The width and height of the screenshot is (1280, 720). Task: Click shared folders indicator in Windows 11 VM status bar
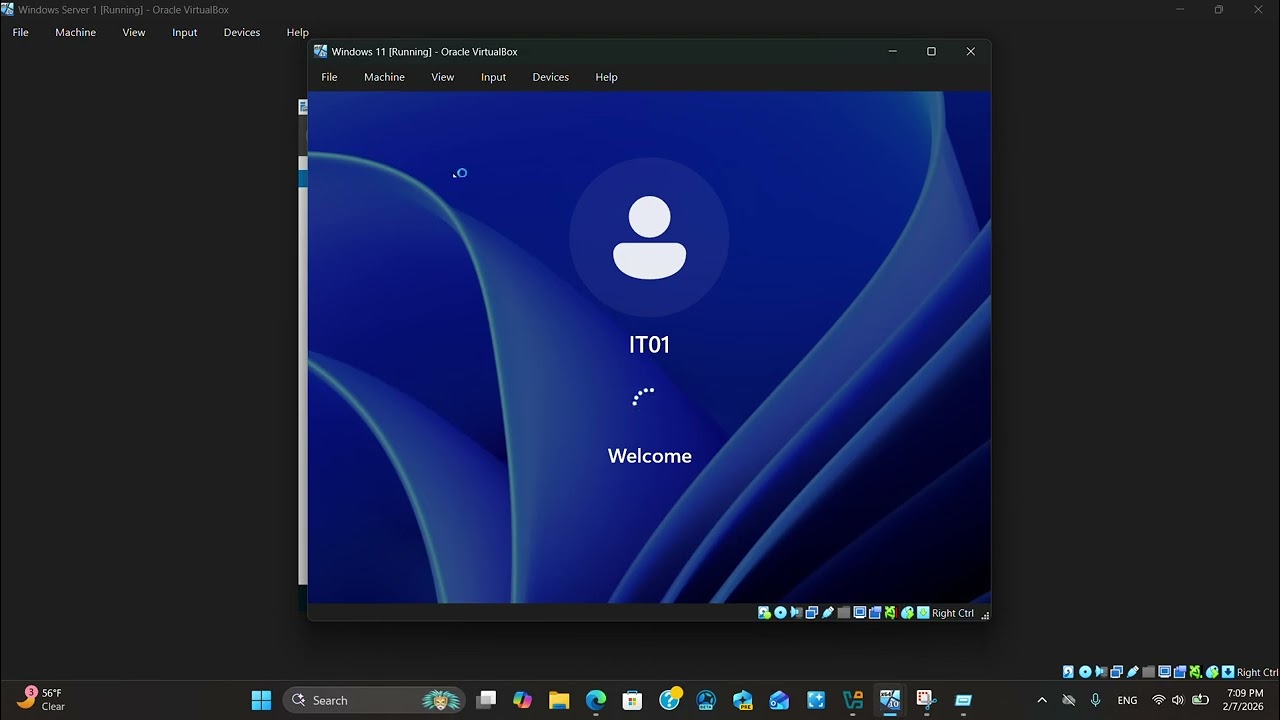point(844,613)
